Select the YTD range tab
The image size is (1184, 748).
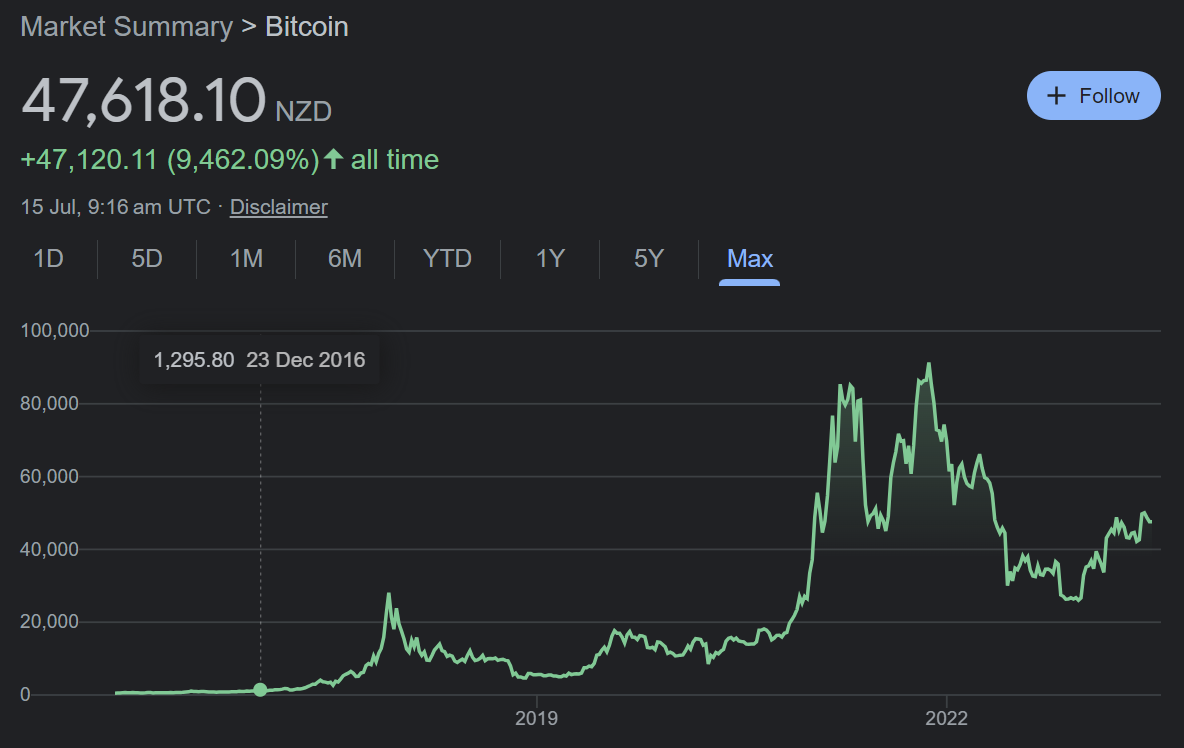click(447, 259)
